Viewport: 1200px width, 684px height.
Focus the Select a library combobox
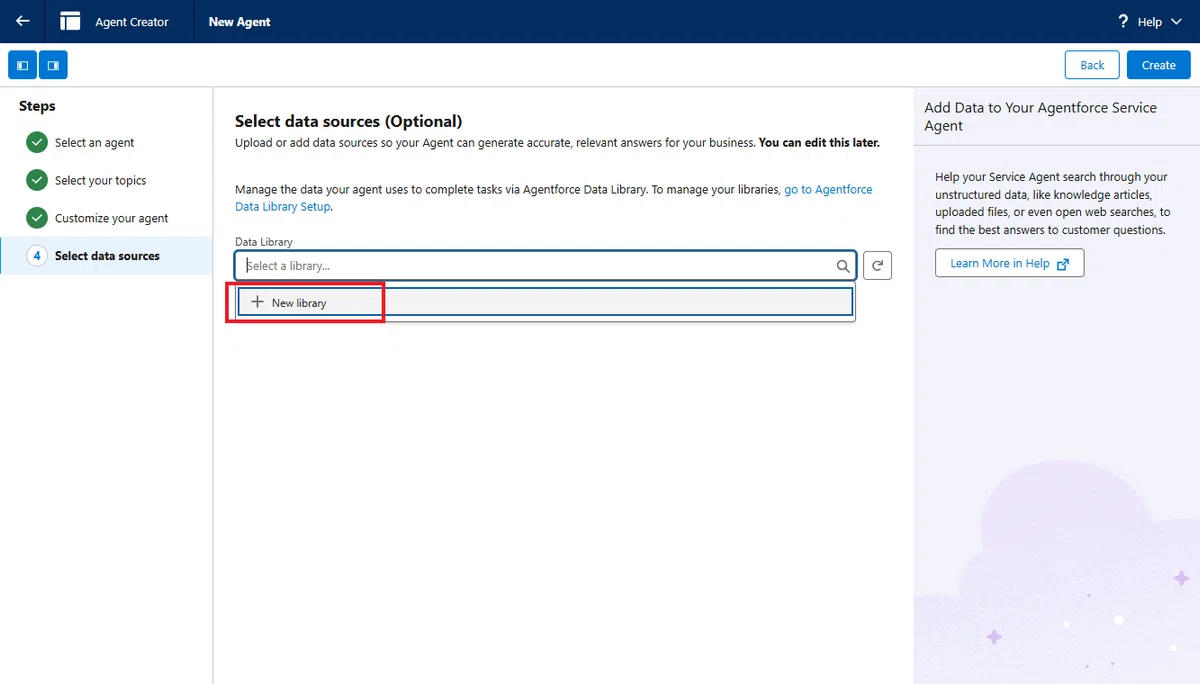click(x=545, y=265)
